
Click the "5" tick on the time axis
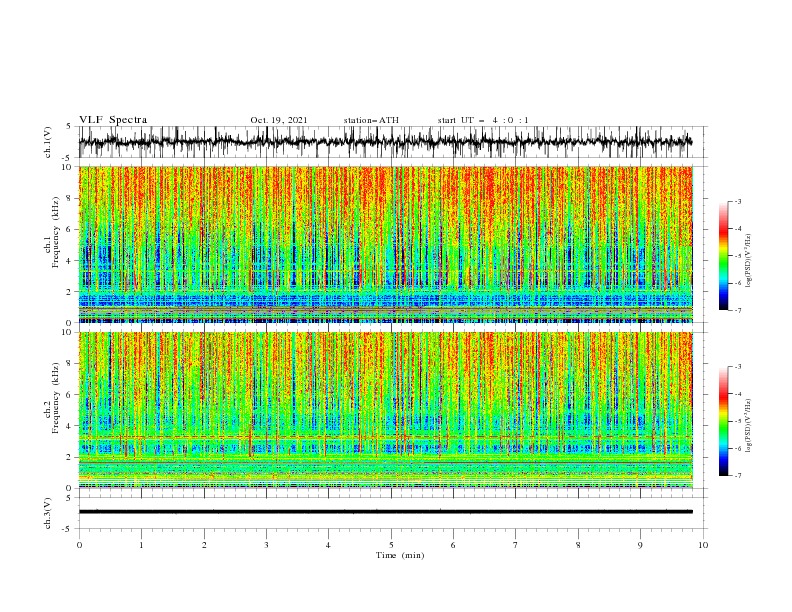click(391, 545)
